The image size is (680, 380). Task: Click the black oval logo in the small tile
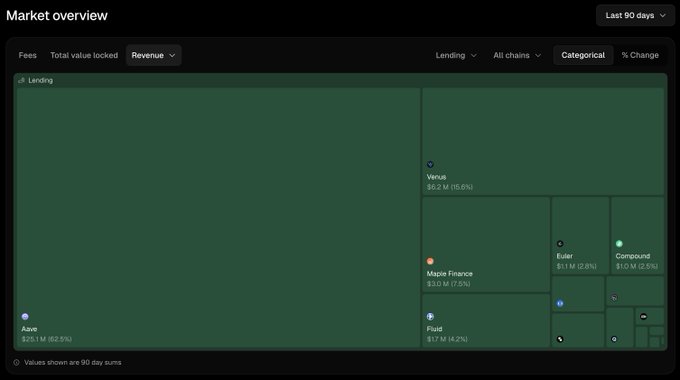coord(644,317)
